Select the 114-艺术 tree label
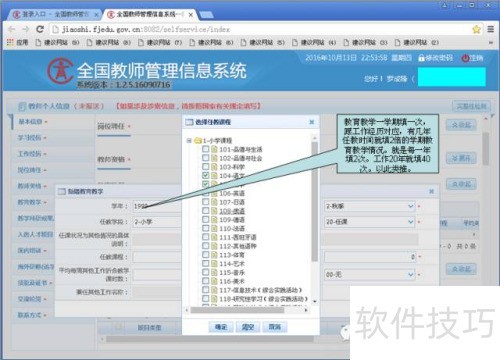Screen dimensions: 500x360 [x=232, y=263]
